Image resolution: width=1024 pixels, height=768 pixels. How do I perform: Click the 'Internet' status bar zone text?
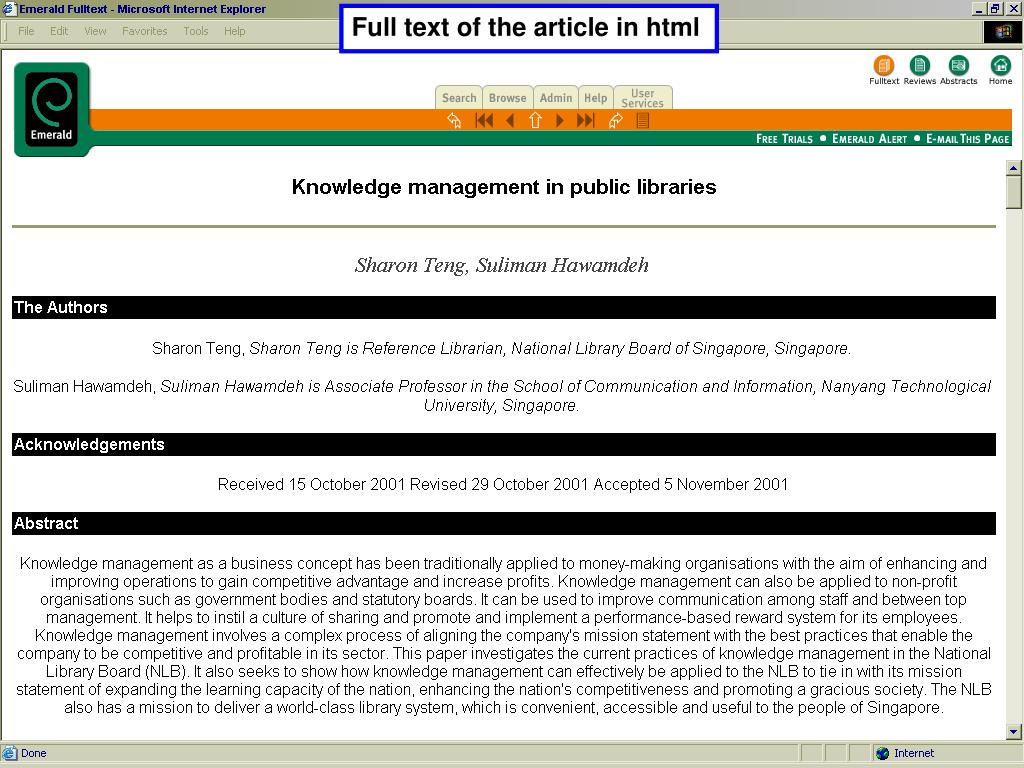(914, 753)
